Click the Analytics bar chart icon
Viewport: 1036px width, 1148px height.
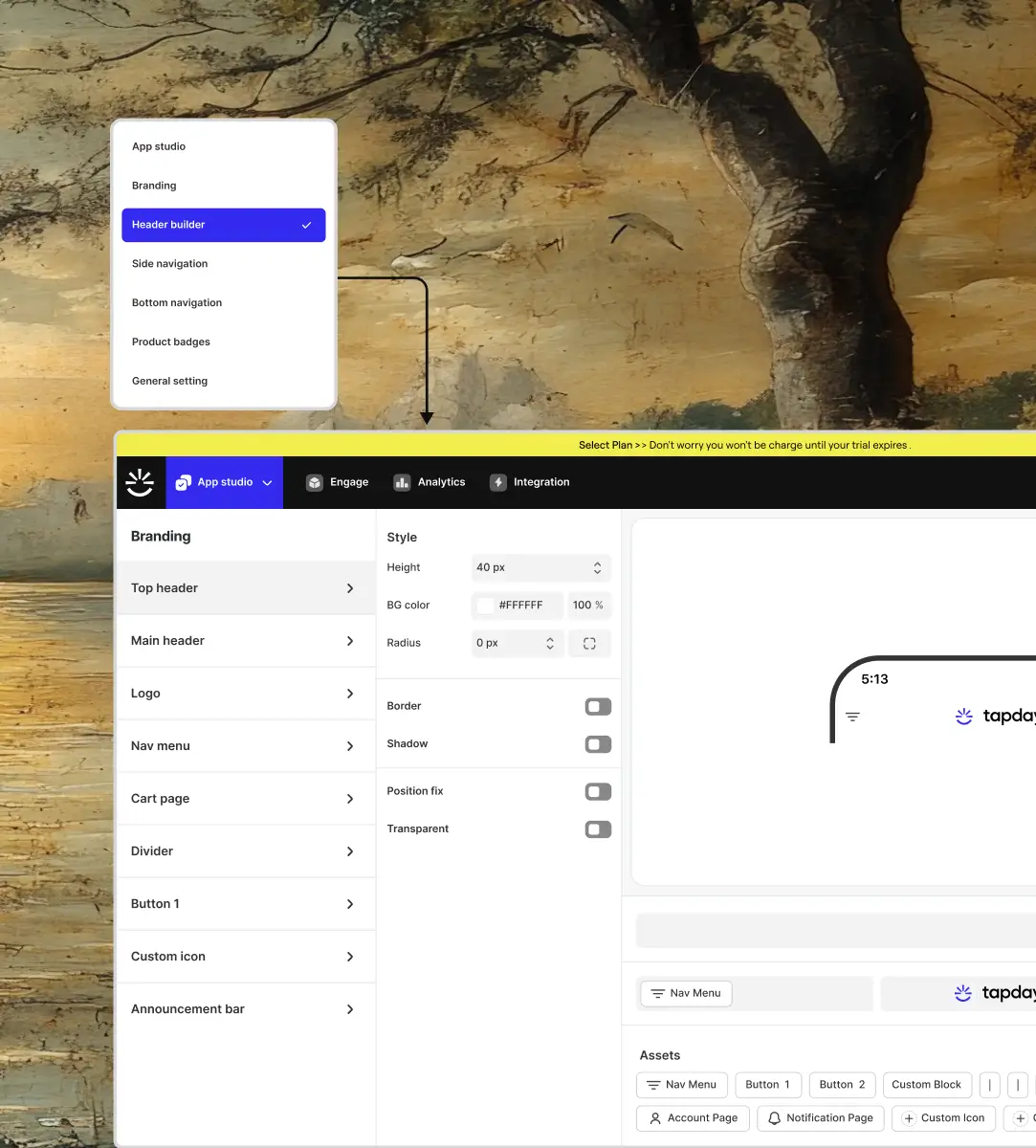click(x=402, y=483)
